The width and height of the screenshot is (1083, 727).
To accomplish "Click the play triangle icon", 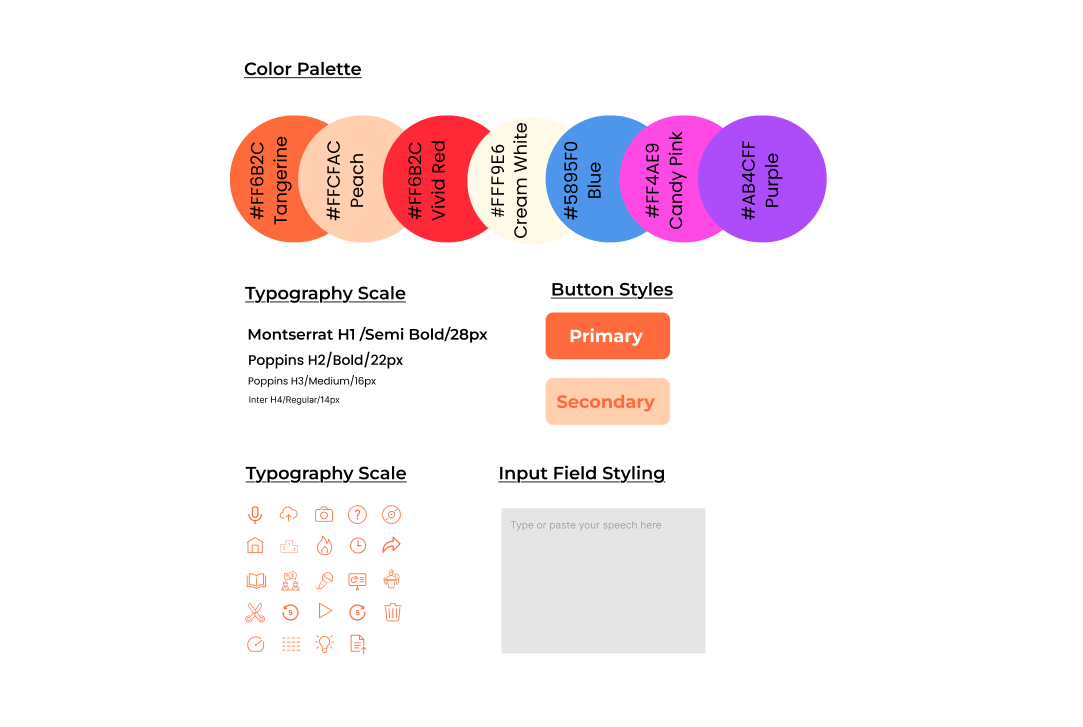I will click(325, 611).
